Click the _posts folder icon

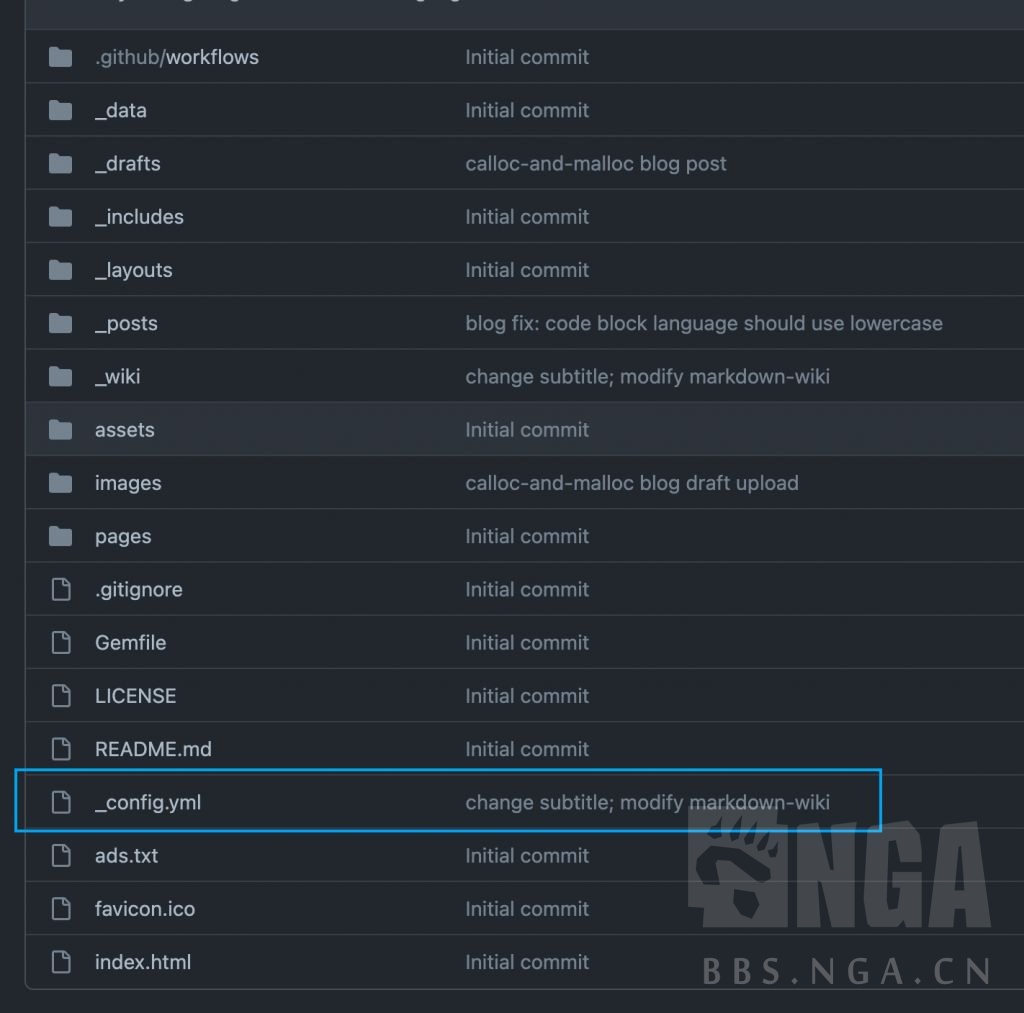60,323
